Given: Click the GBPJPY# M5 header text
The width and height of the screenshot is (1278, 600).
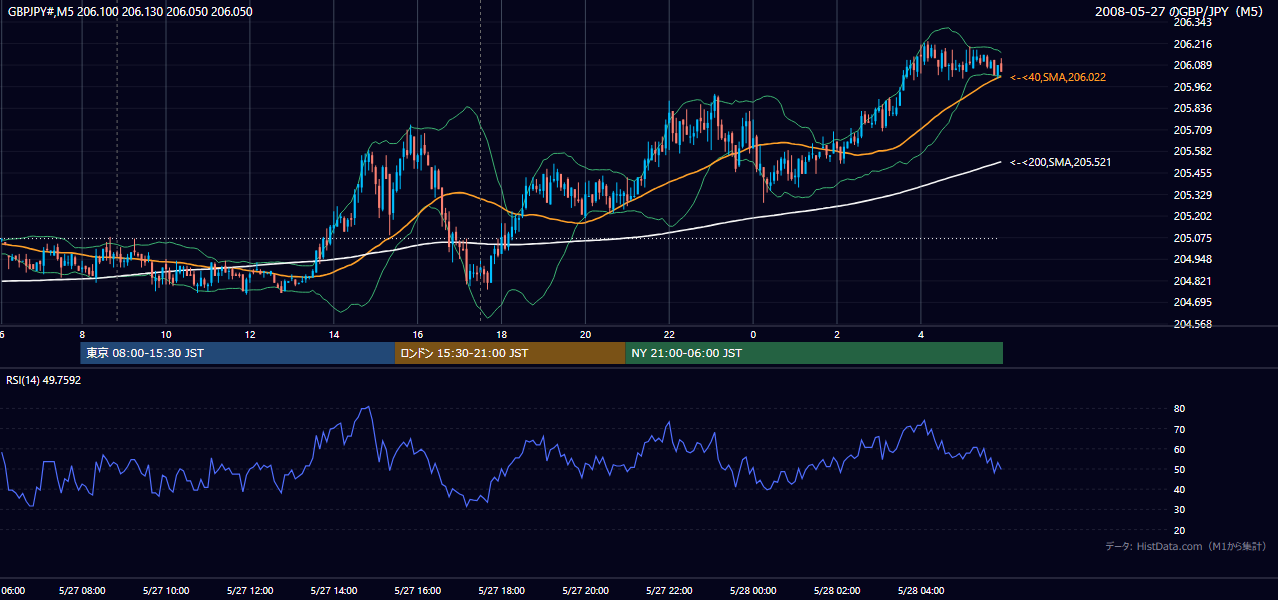Looking at the screenshot, I should 128,11.
